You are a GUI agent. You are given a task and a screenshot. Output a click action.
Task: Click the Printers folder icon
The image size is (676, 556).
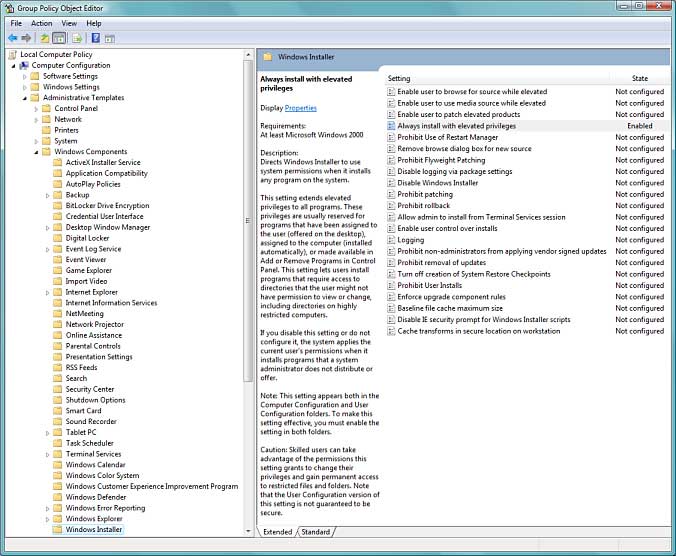[x=47, y=130]
